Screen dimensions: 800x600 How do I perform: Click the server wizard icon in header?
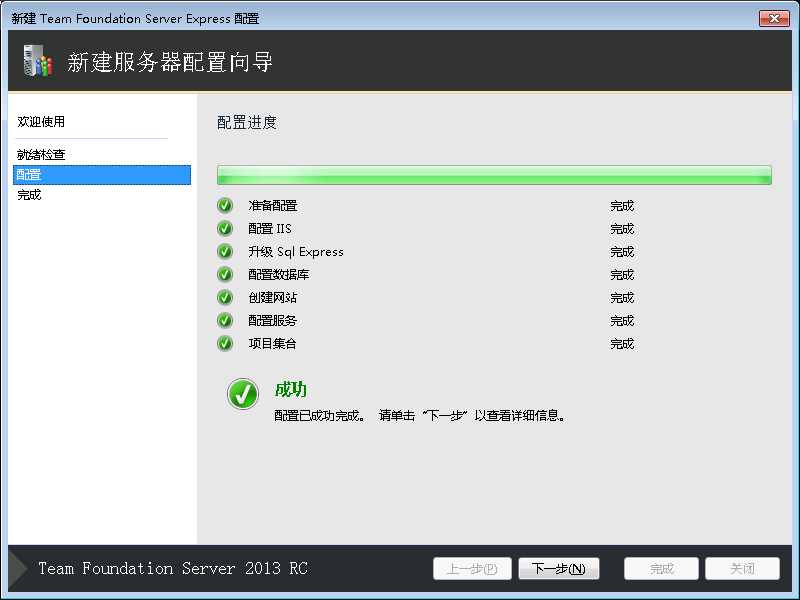point(38,61)
